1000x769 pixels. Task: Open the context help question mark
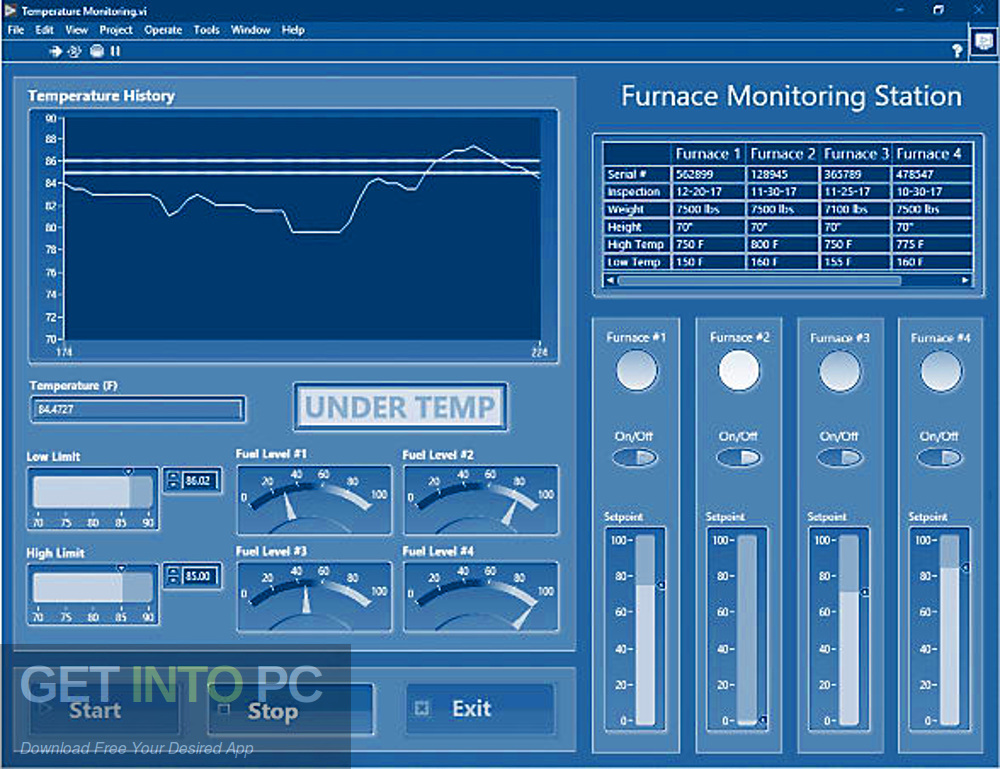[957, 50]
